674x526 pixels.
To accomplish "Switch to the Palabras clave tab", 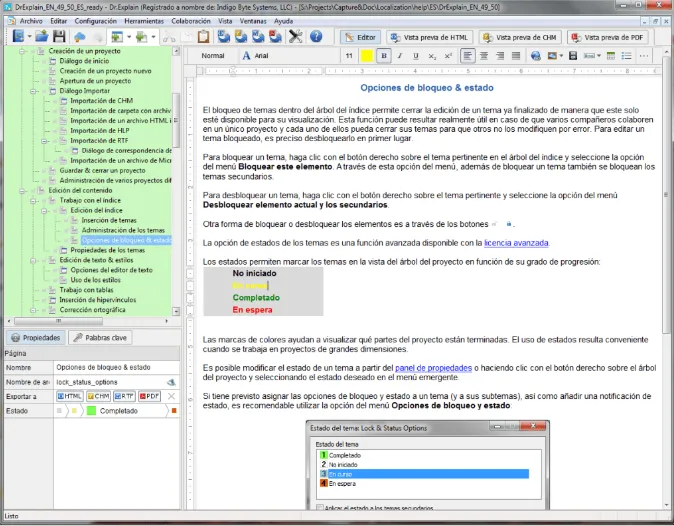I will pyautogui.click(x=100, y=338).
